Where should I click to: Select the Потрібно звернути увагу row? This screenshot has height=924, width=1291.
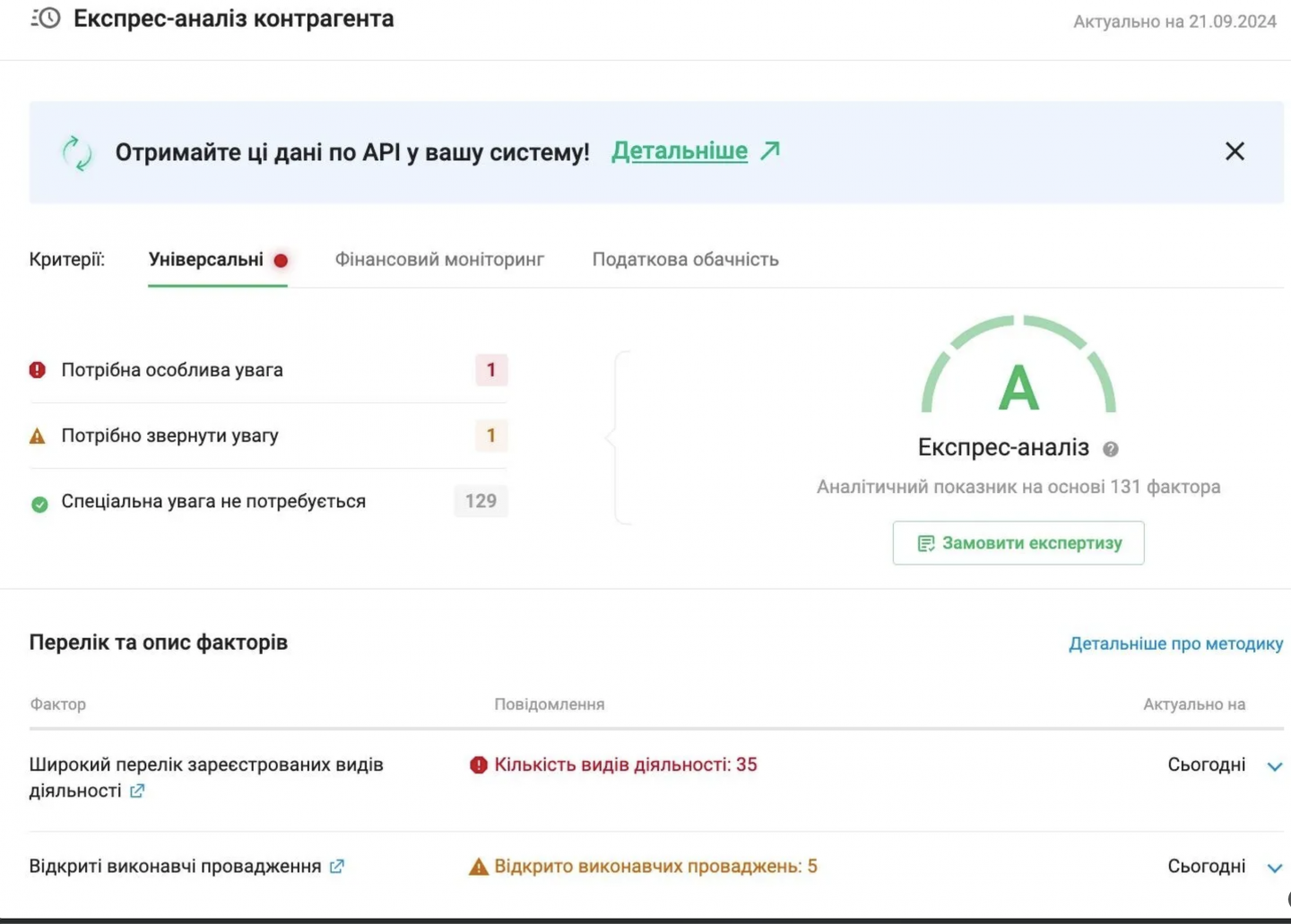tap(170, 436)
